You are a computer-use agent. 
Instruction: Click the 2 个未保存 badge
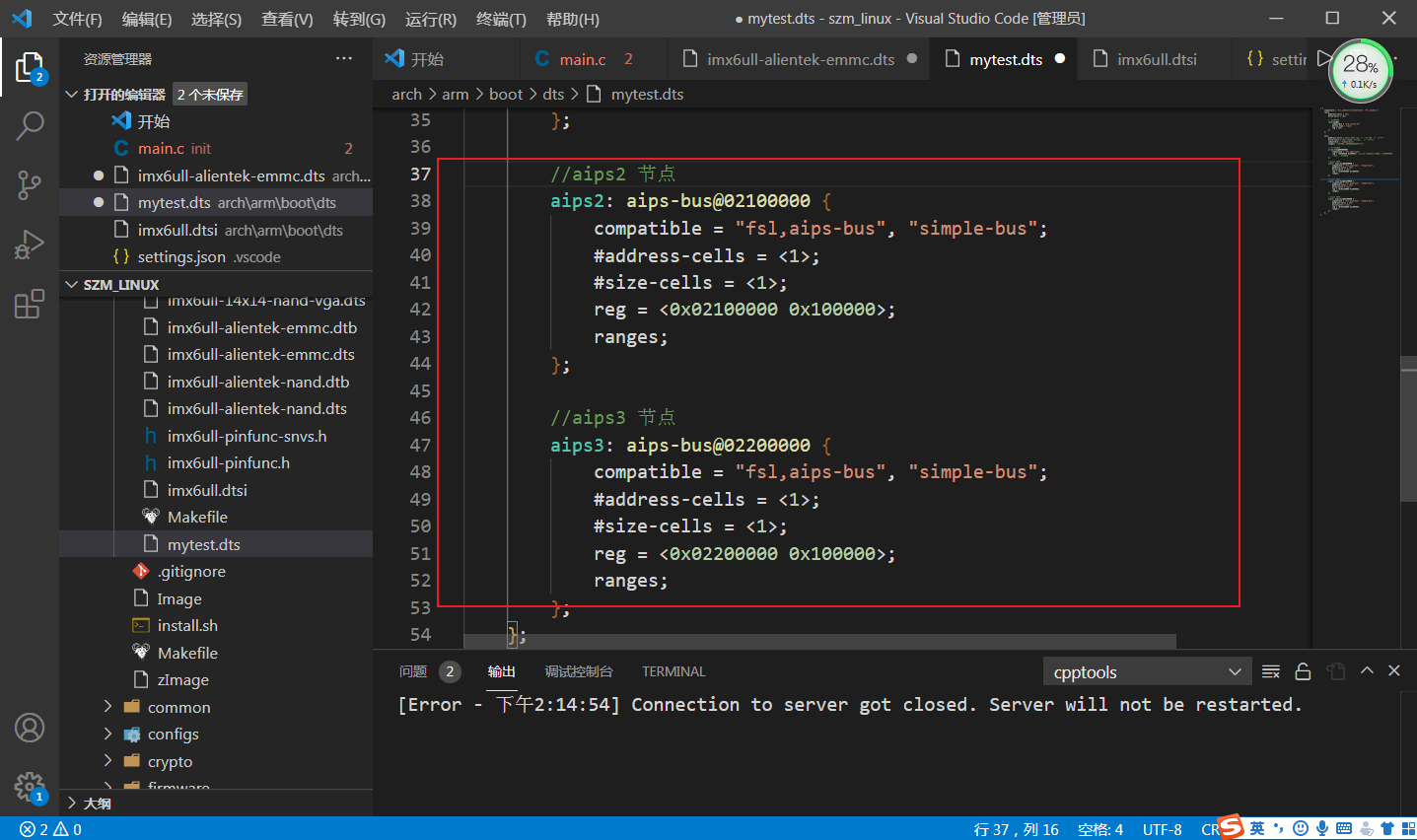(x=210, y=94)
